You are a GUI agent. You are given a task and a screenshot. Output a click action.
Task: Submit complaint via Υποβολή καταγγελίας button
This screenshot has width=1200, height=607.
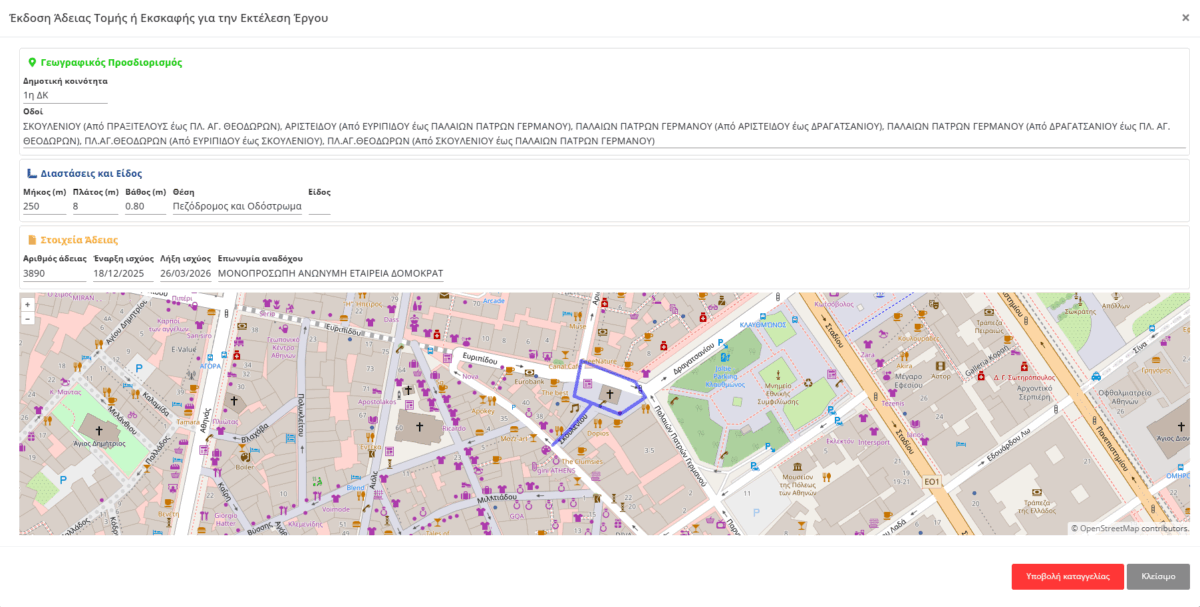click(1067, 576)
